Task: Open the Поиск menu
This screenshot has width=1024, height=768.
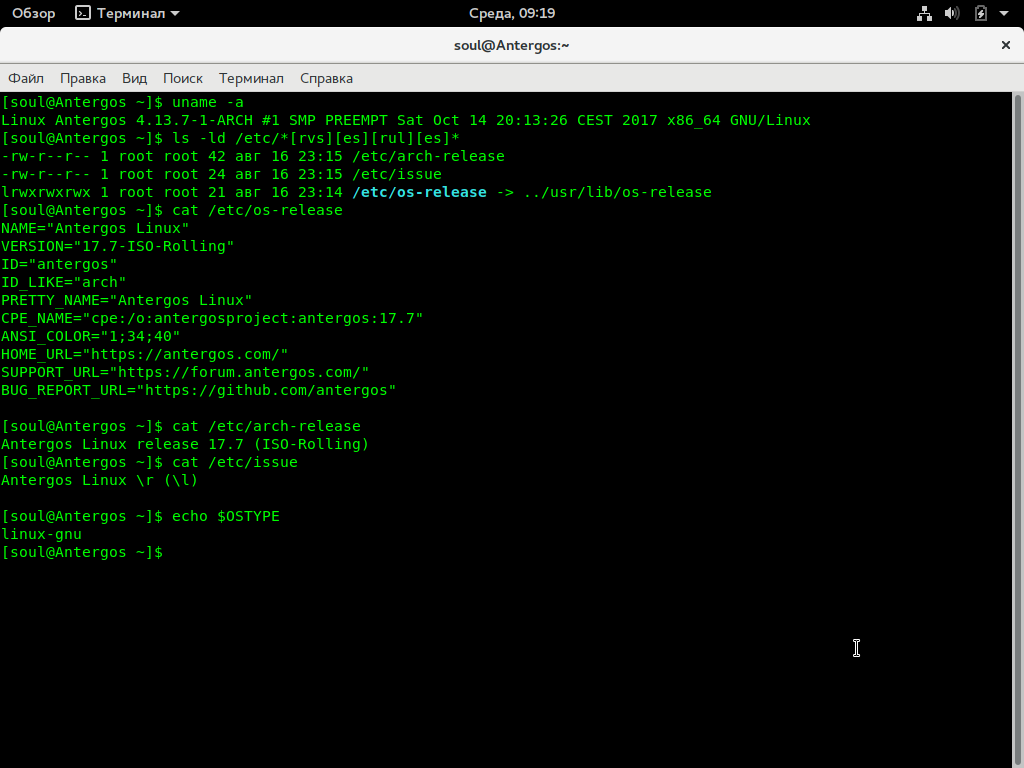Action: pos(183,78)
